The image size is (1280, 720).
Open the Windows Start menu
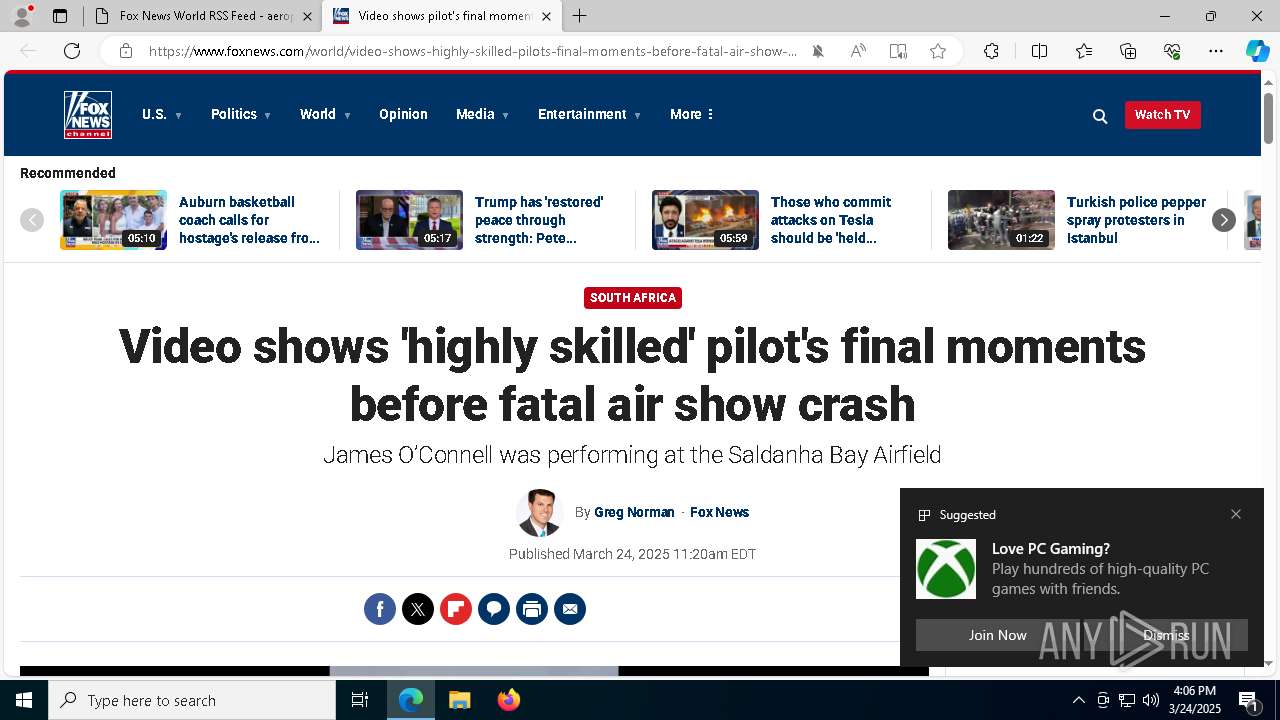coord(24,700)
